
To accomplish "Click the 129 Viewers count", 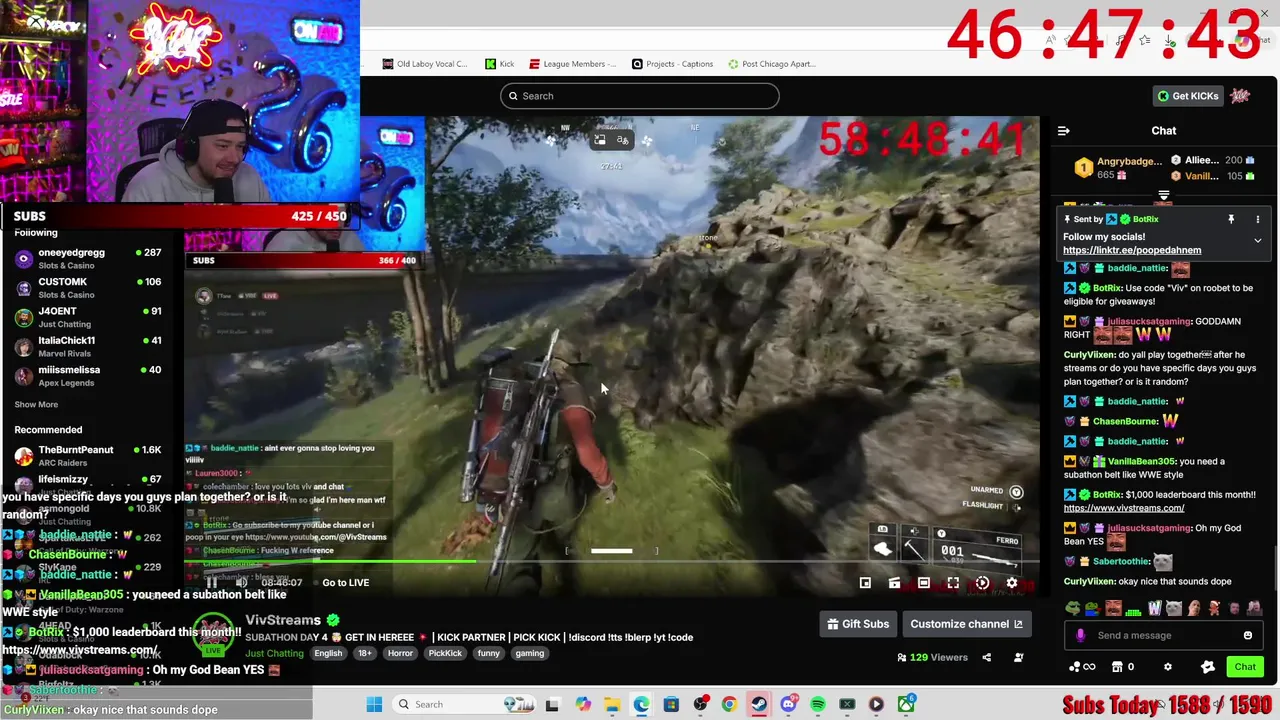I will click(x=933, y=658).
